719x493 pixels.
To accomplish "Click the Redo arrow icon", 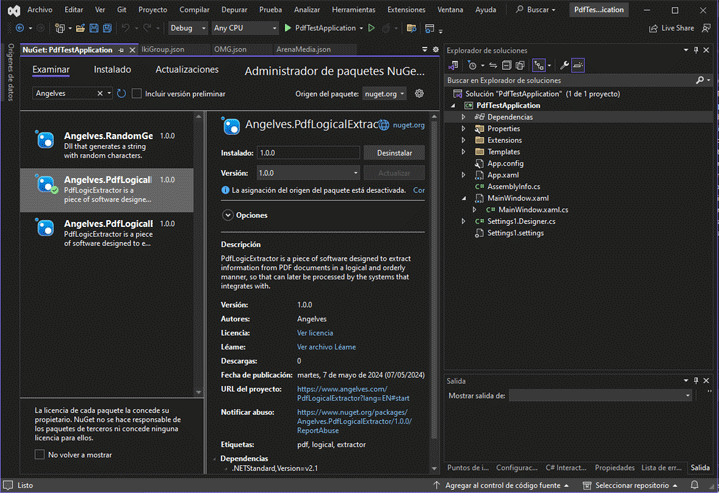I will 147,28.
